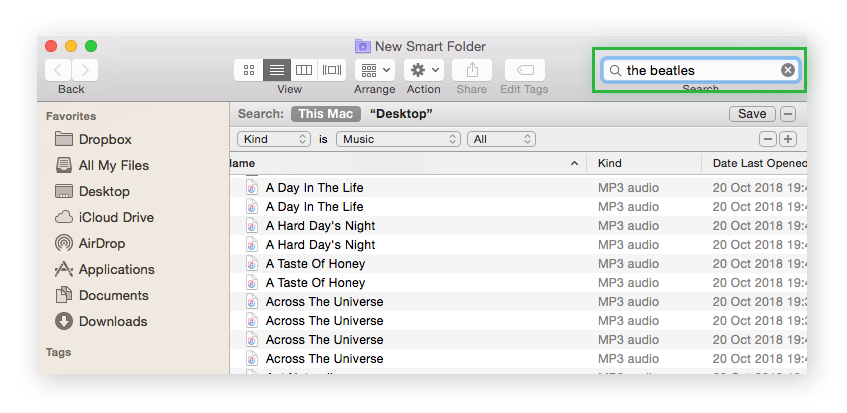Go back with the left arrow button

[x=58, y=70]
